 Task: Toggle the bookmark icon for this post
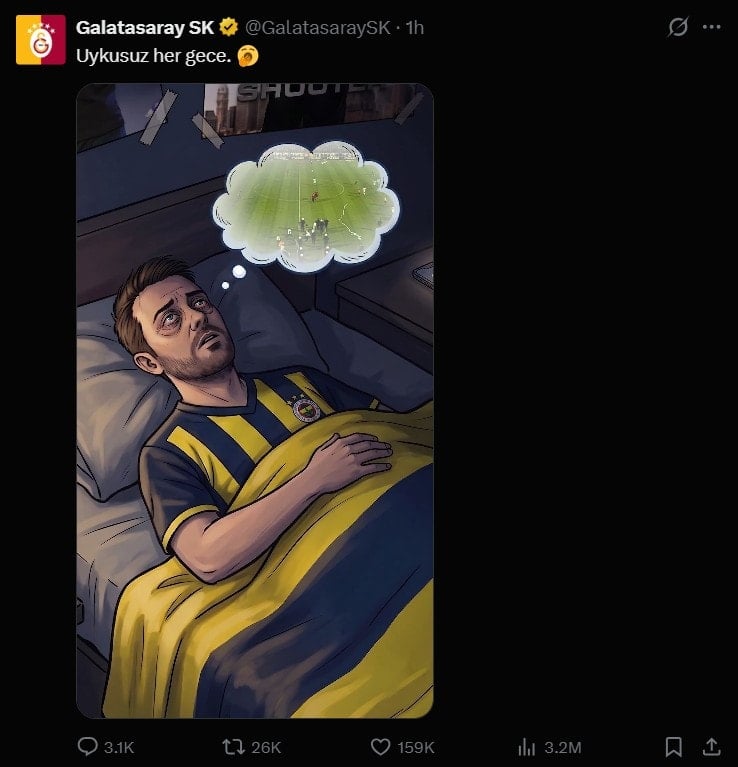point(674,747)
